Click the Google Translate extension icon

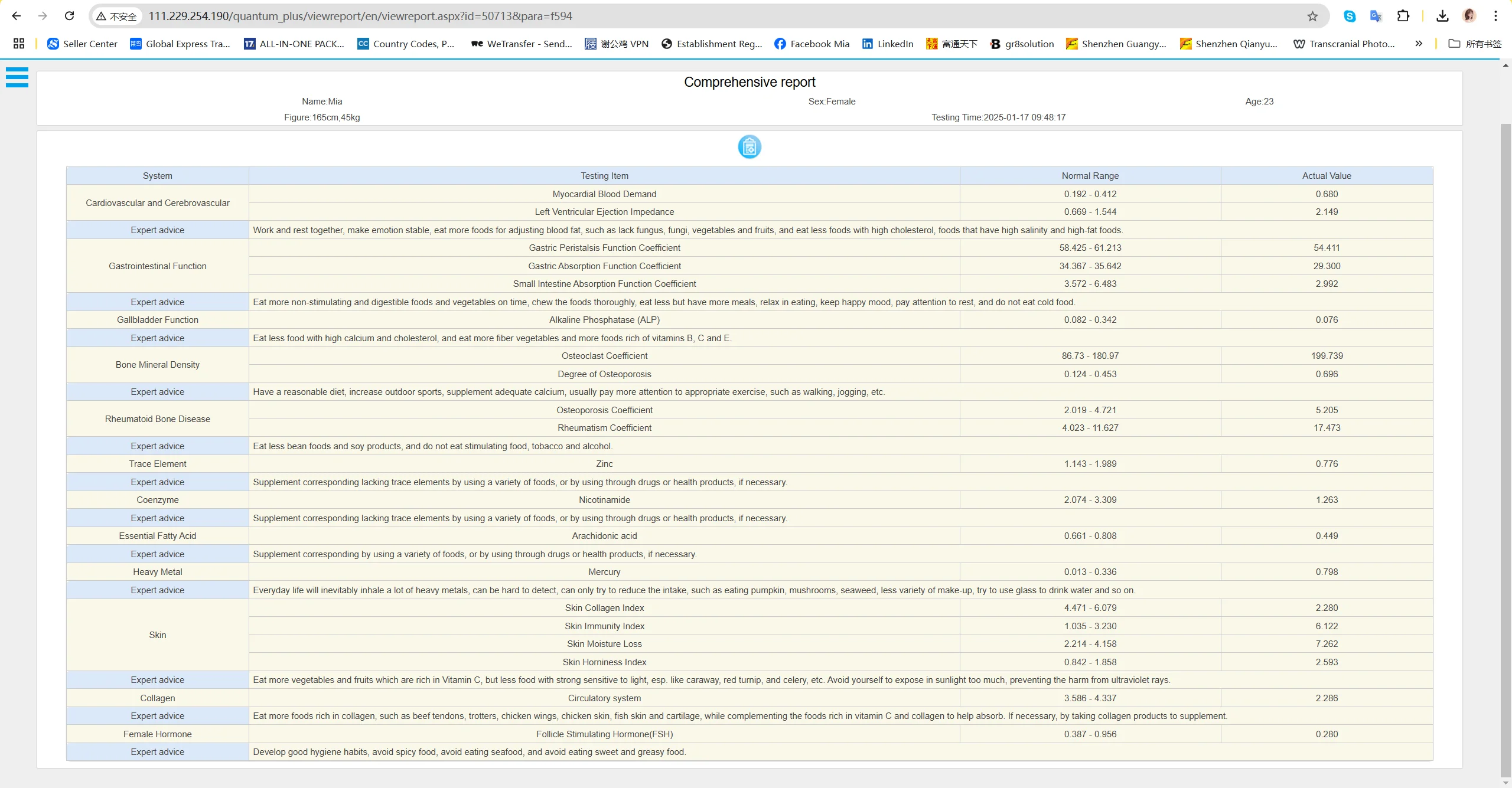click(x=1376, y=16)
